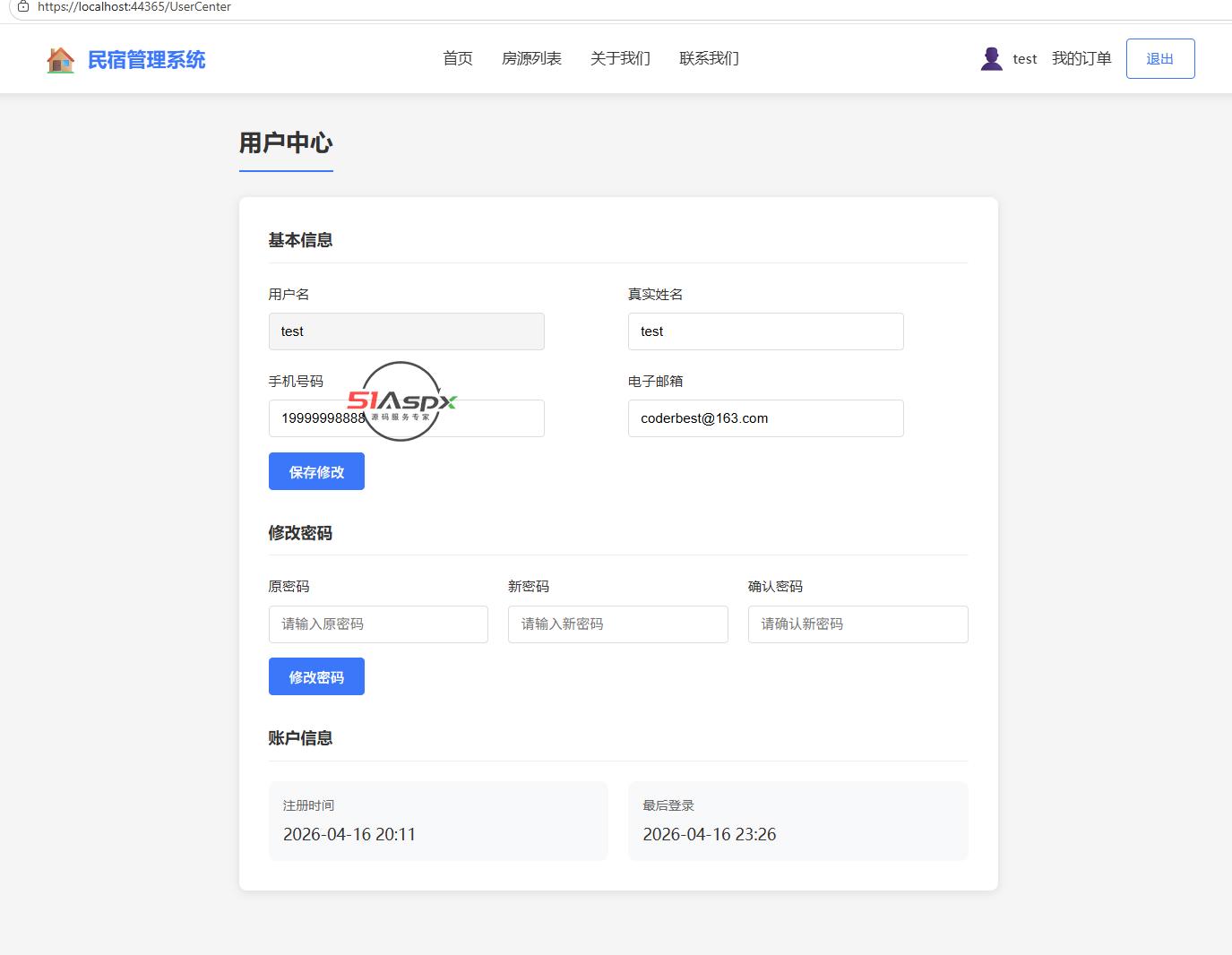Open 房源列表 menu item
The width and height of the screenshot is (1232, 955).
tap(531, 58)
